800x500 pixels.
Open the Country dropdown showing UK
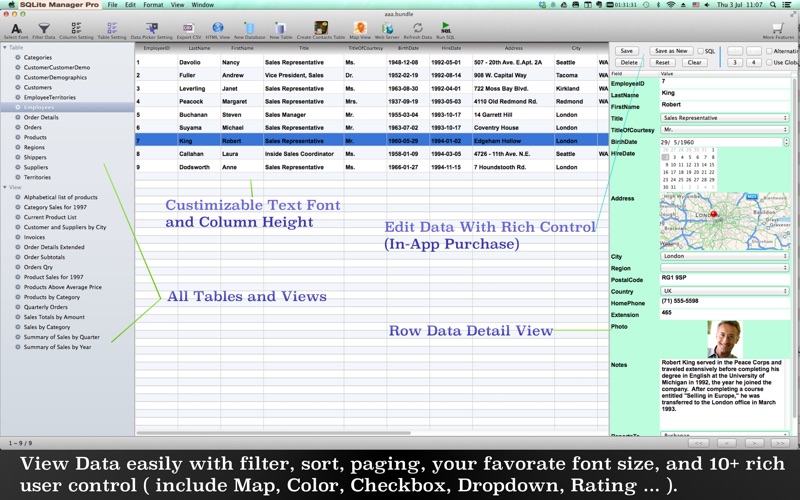(724, 291)
